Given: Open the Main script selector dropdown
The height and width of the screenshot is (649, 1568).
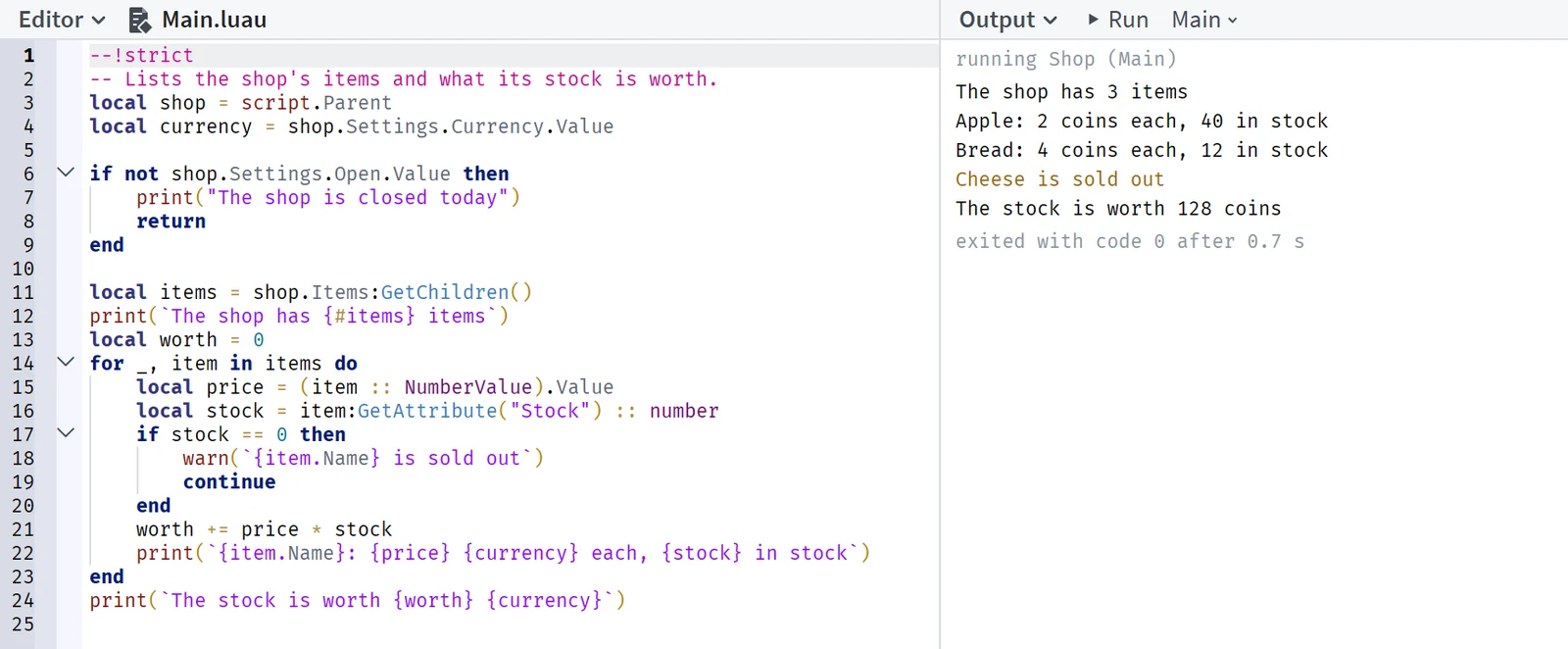Looking at the screenshot, I should (x=1204, y=20).
